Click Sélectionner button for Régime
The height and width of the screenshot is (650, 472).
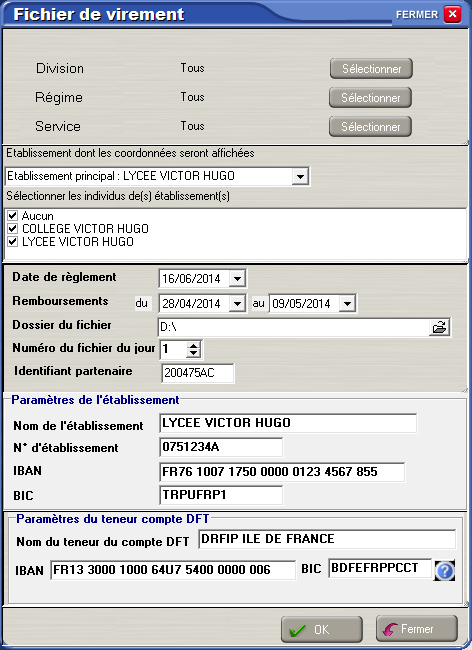tap(370, 97)
